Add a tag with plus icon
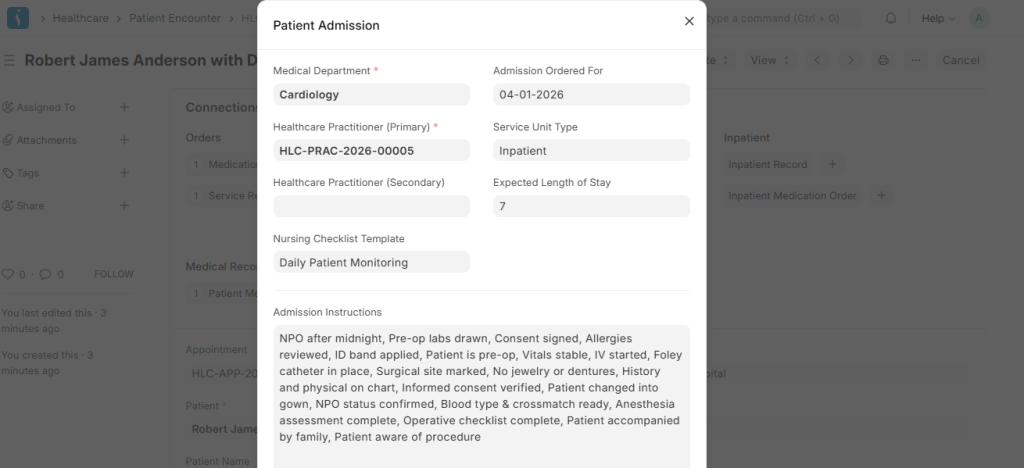The height and width of the screenshot is (468, 1024). (124, 173)
